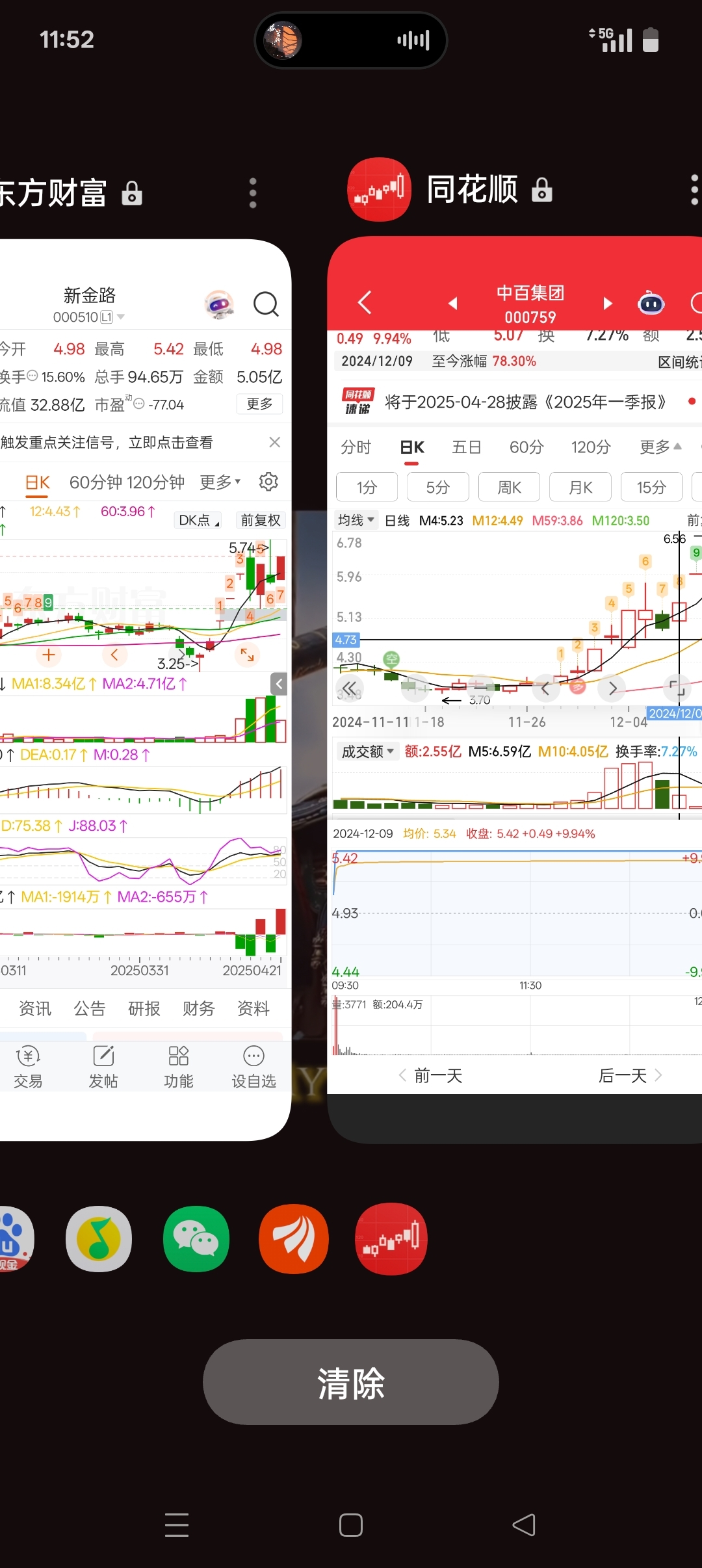The image size is (702, 1568).
Task: Tap the search icon in 东方财富 card
Action: click(266, 304)
